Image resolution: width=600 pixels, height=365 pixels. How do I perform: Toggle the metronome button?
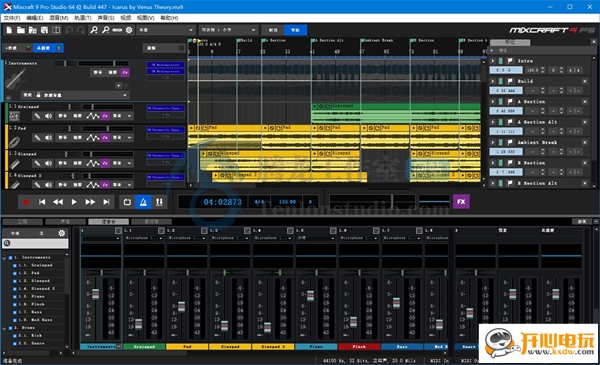143,202
